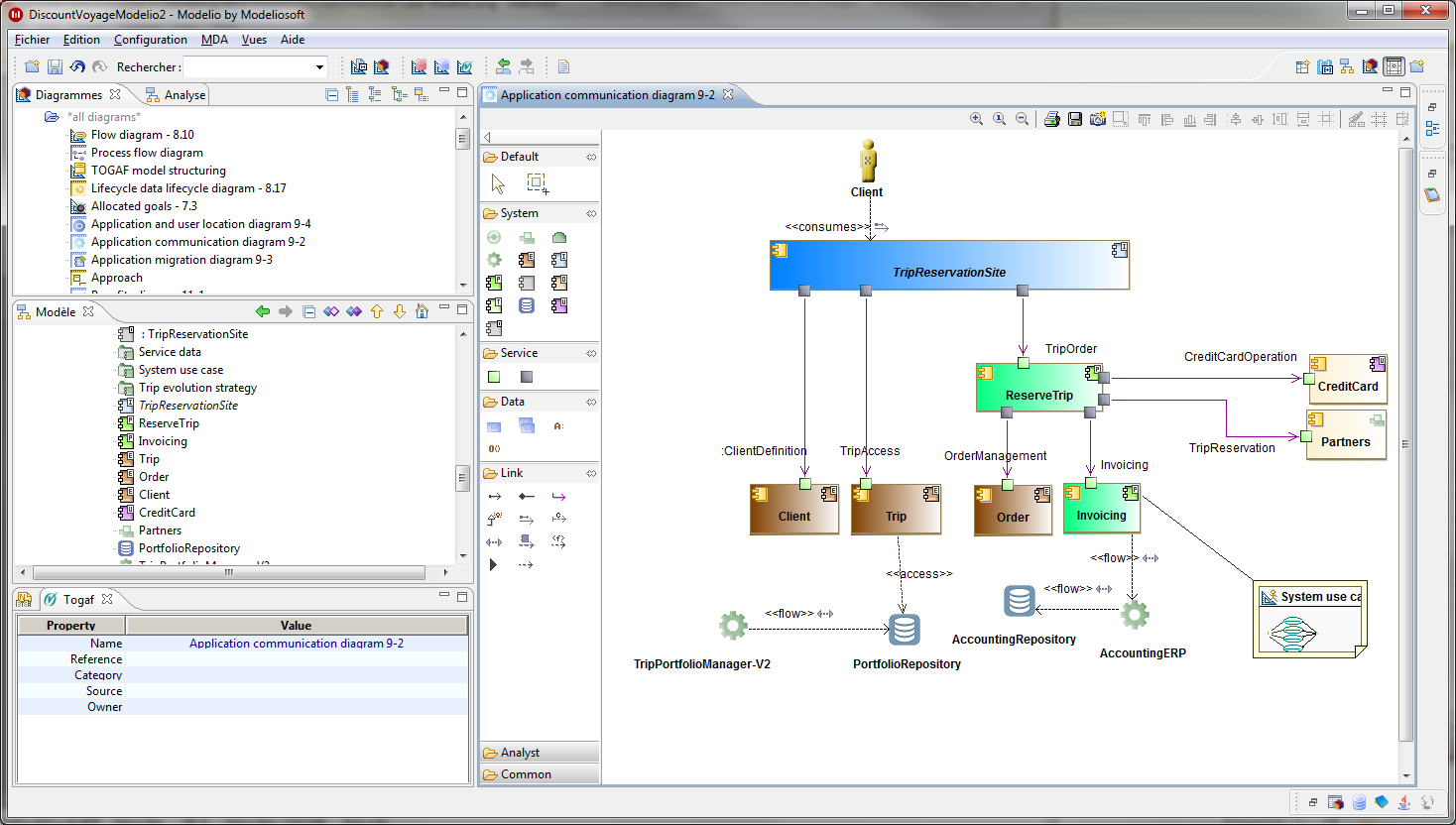Image resolution: width=1456 pixels, height=825 pixels.
Task: Click the camera snapshot icon in diagram toolbar
Action: point(1097,119)
